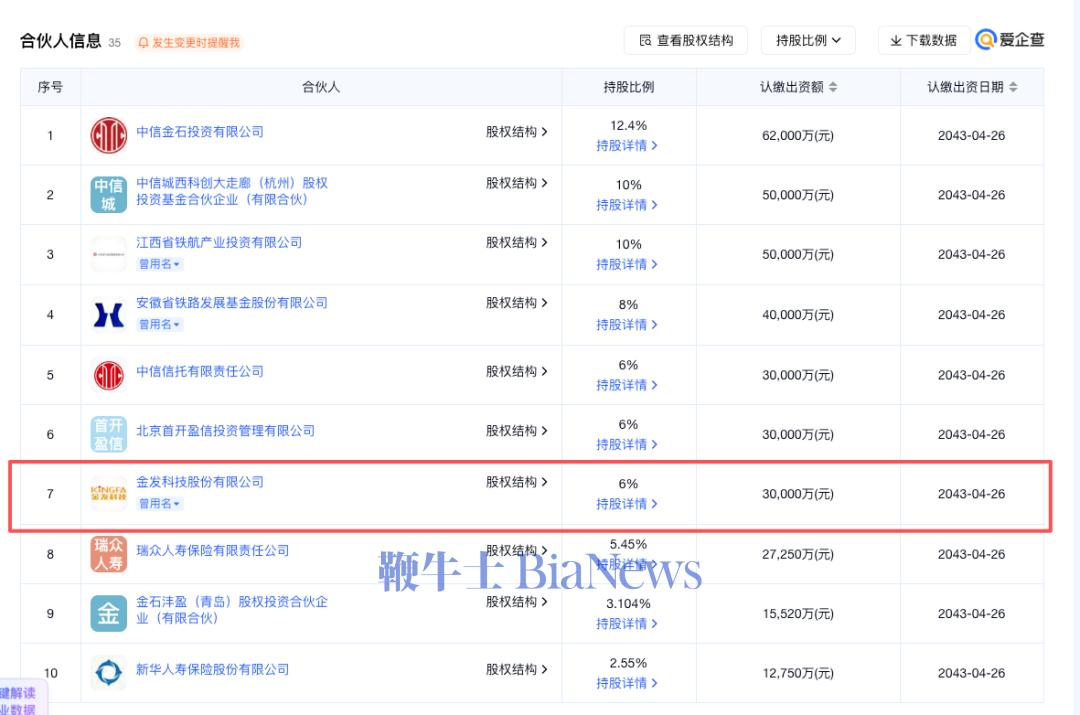Click the 发生变更时提醒我 reminder button
Viewport: 1080px width, 715px height.
pos(189,43)
